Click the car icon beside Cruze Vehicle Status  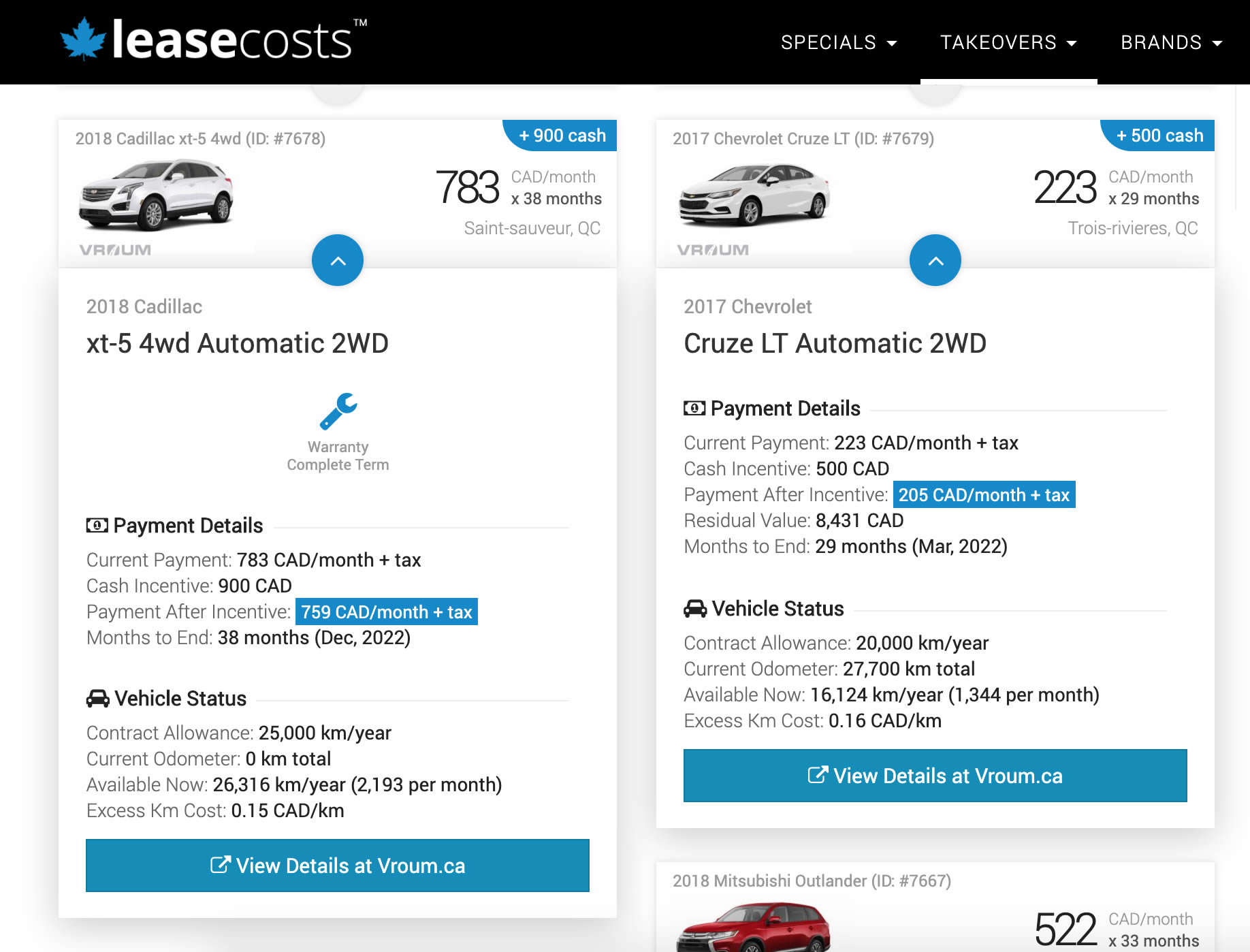pos(695,609)
